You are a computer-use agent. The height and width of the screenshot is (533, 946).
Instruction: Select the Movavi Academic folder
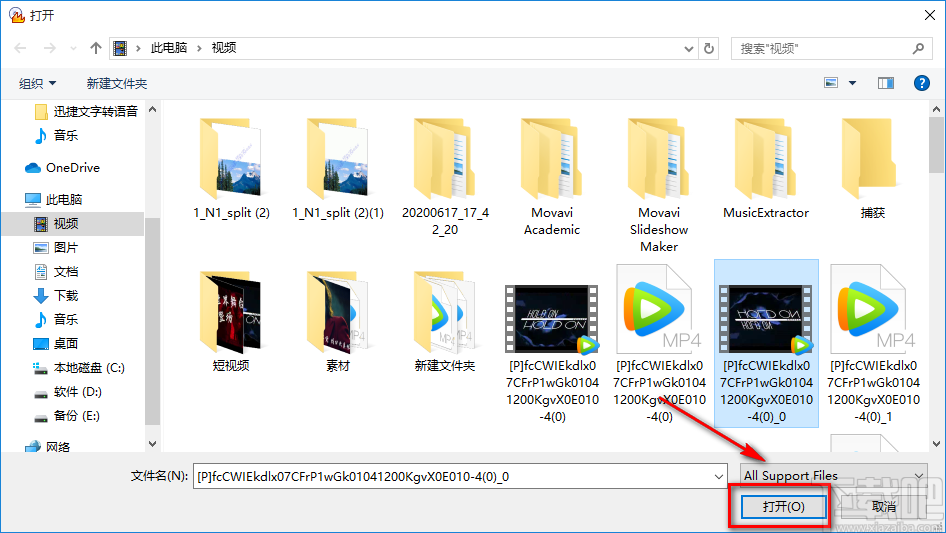pos(552,177)
